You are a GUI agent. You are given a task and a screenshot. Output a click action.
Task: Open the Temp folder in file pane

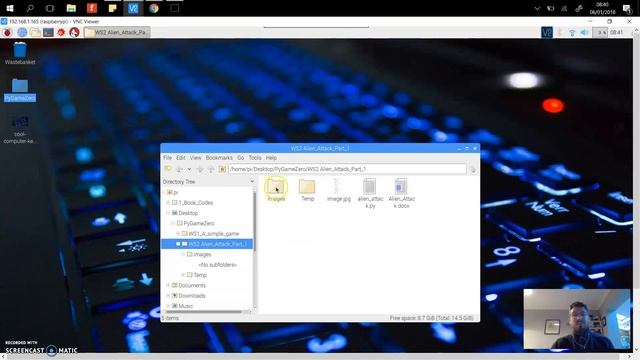click(x=307, y=190)
